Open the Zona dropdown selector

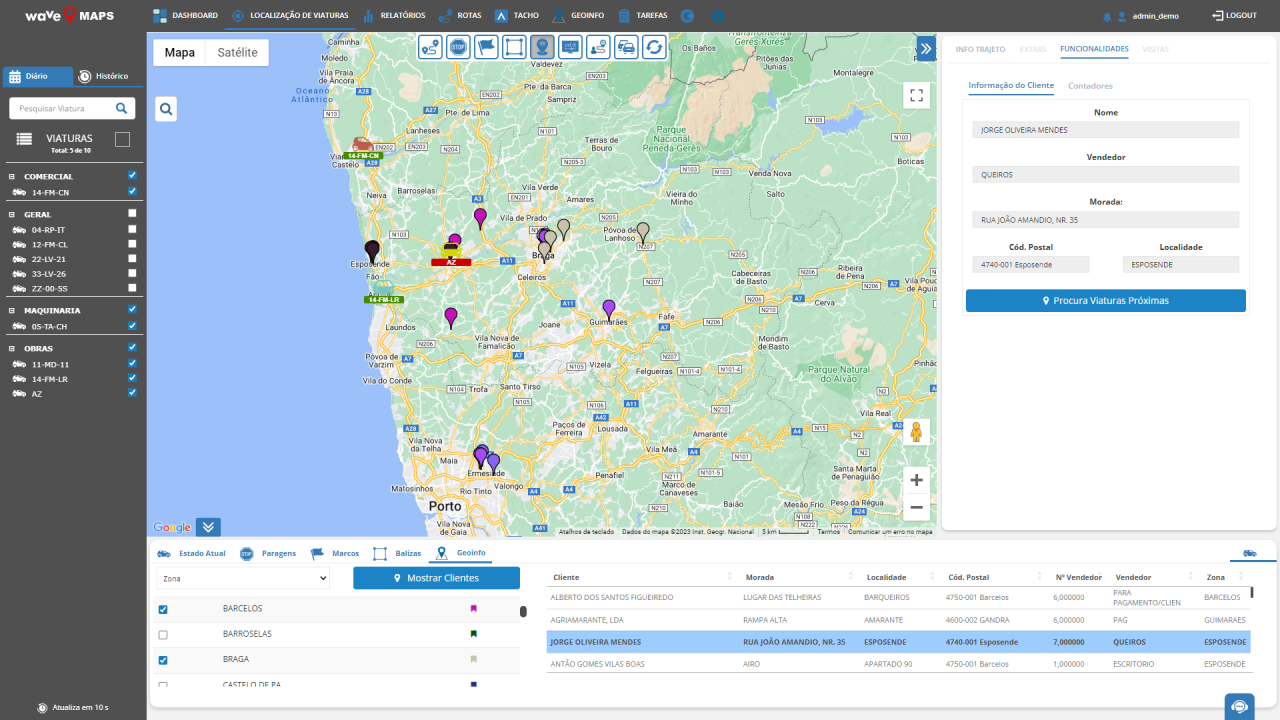pos(243,578)
